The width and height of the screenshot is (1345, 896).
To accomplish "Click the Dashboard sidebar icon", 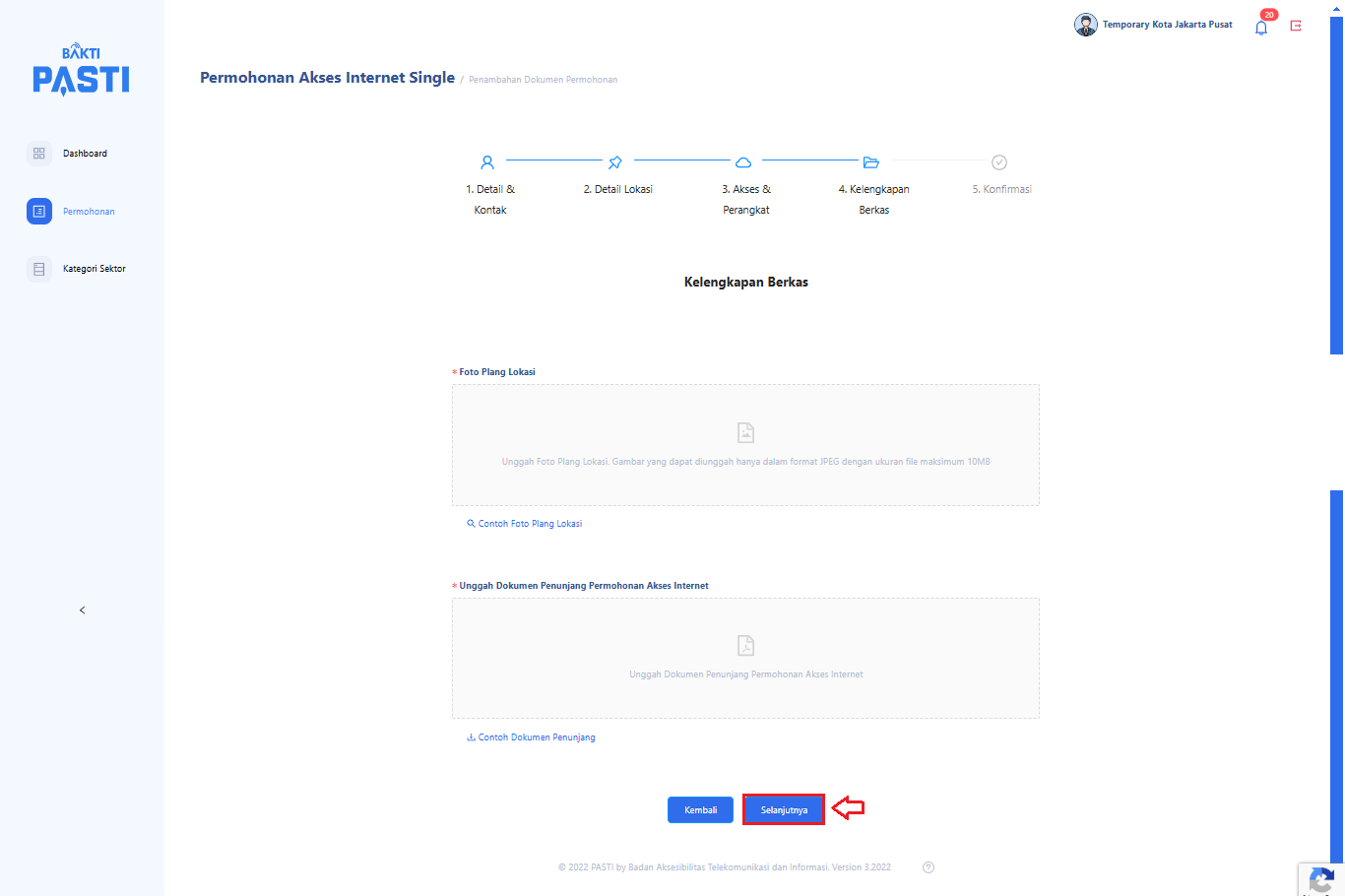I will click(39, 154).
